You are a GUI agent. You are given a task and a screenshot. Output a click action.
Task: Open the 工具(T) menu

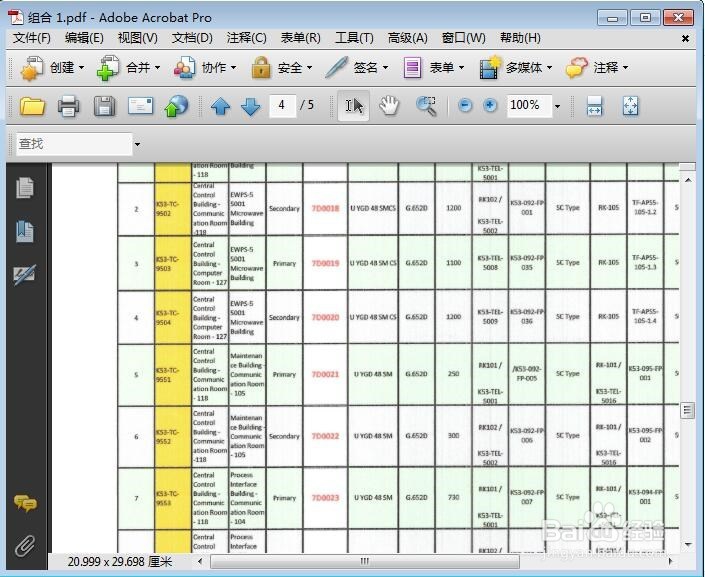[354, 38]
